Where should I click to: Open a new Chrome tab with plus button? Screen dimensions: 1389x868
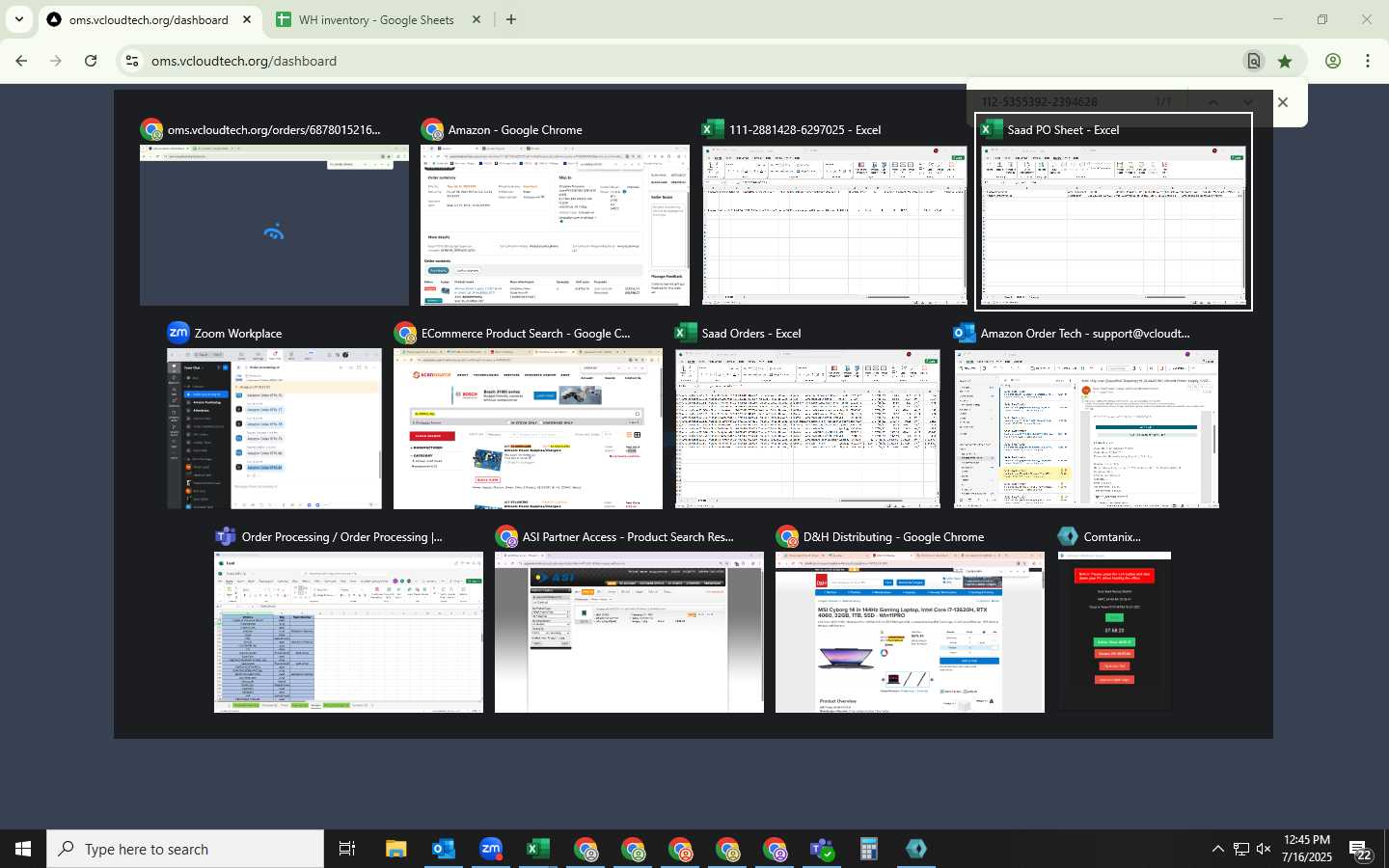pyautogui.click(x=511, y=19)
